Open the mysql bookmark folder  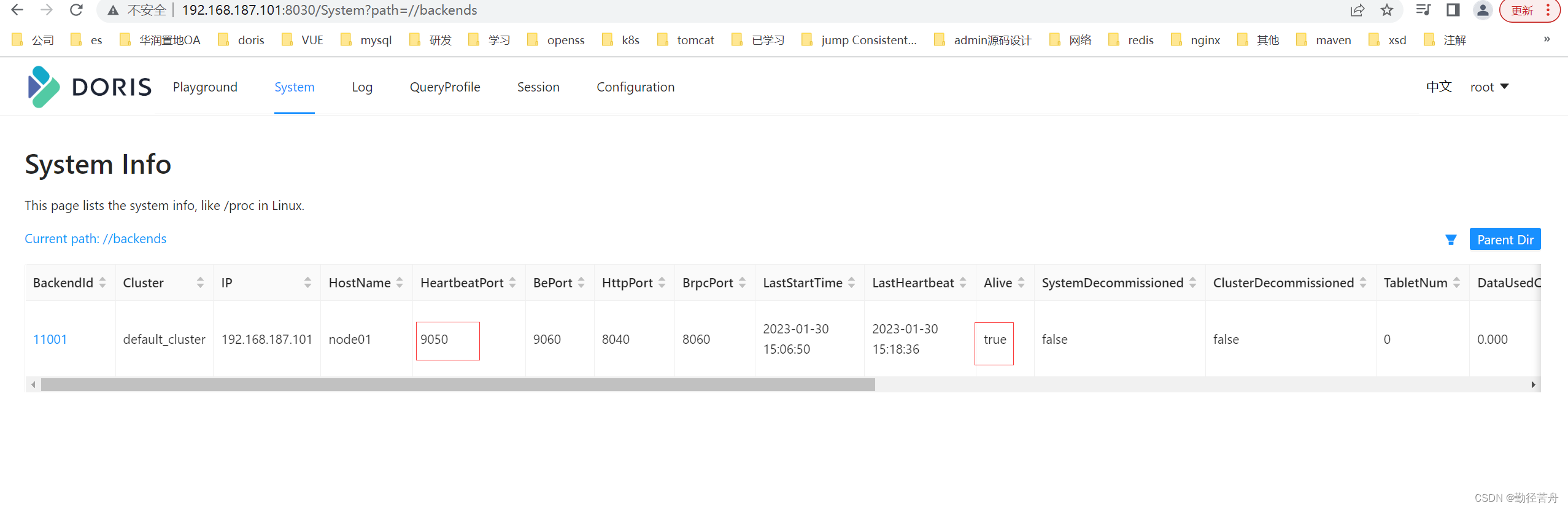tap(366, 40)
